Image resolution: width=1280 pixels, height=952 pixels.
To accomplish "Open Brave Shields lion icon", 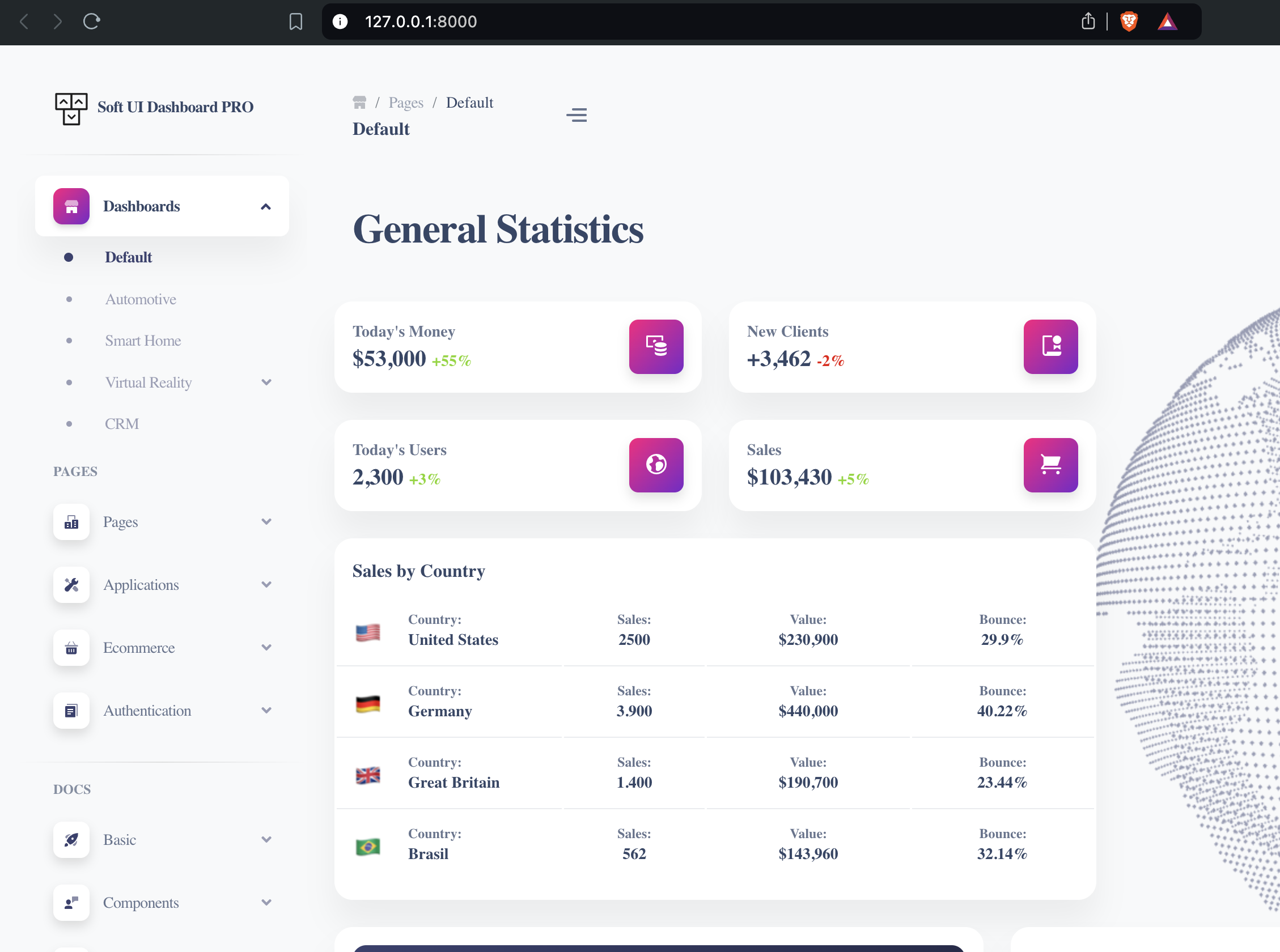I will 1129,22.
